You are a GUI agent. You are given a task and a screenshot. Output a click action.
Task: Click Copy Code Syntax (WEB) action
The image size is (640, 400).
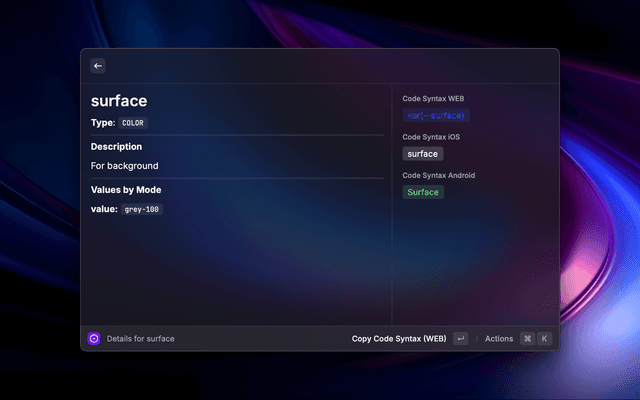click(x=399, y=339)
